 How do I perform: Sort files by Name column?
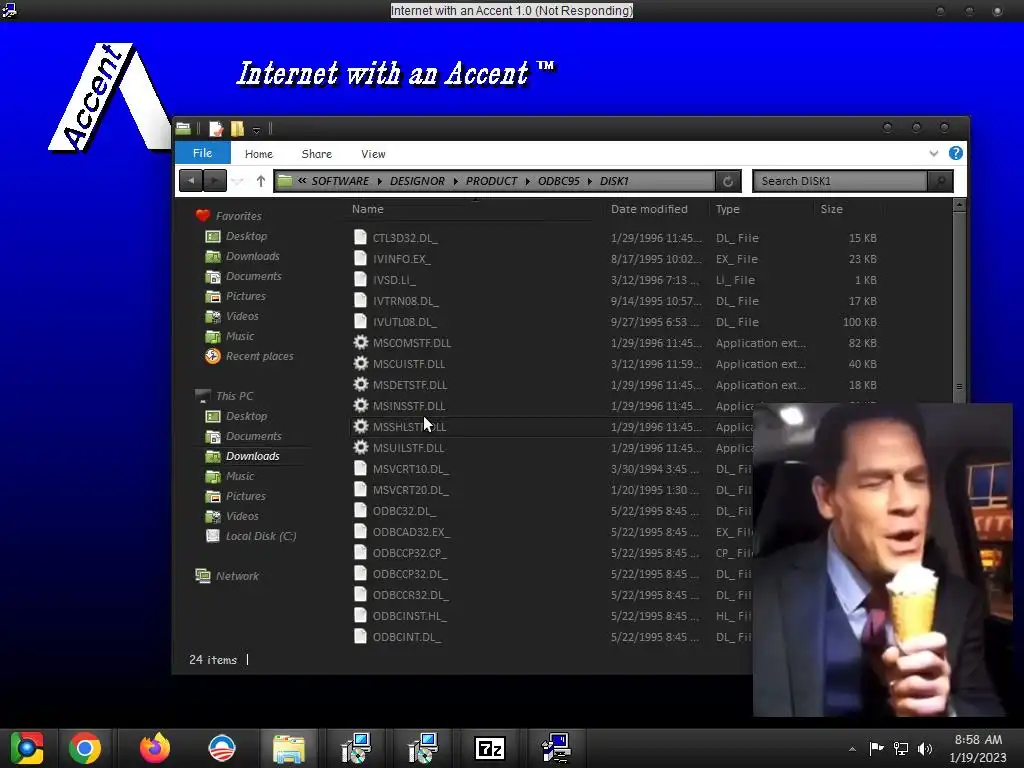click(x=368, y=209)
